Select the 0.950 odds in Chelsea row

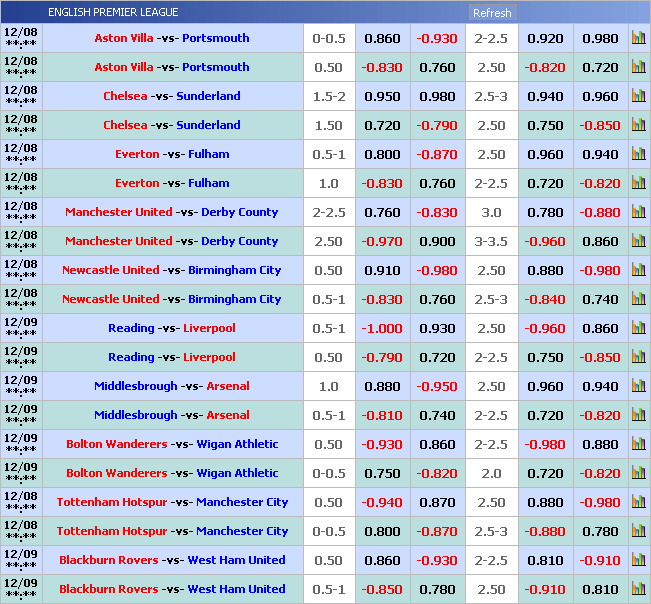click(382, 96)
